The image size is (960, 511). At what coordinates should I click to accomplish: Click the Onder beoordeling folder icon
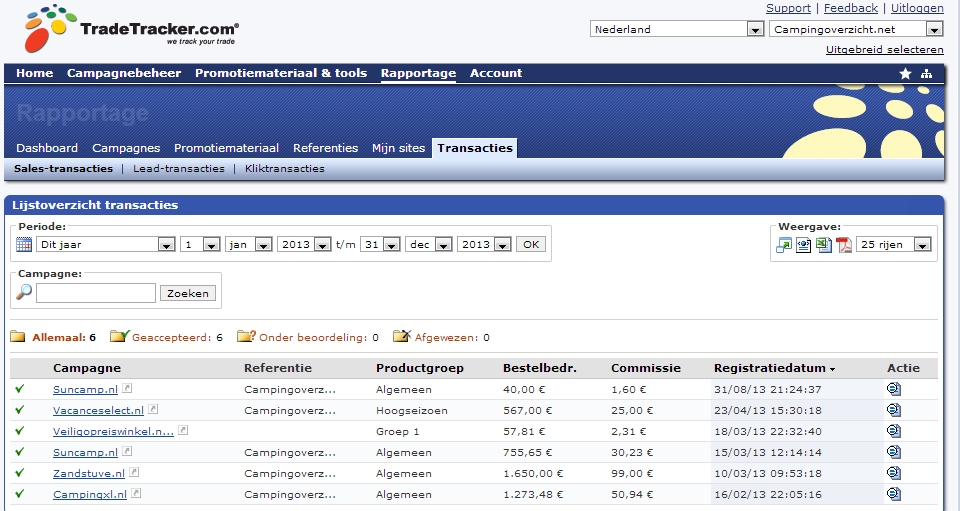[x=246, y=336]
